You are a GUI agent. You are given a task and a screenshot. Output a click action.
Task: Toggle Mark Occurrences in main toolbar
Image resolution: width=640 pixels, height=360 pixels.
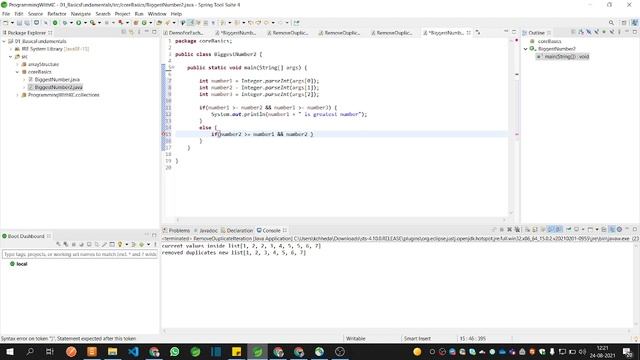[190, 23]
